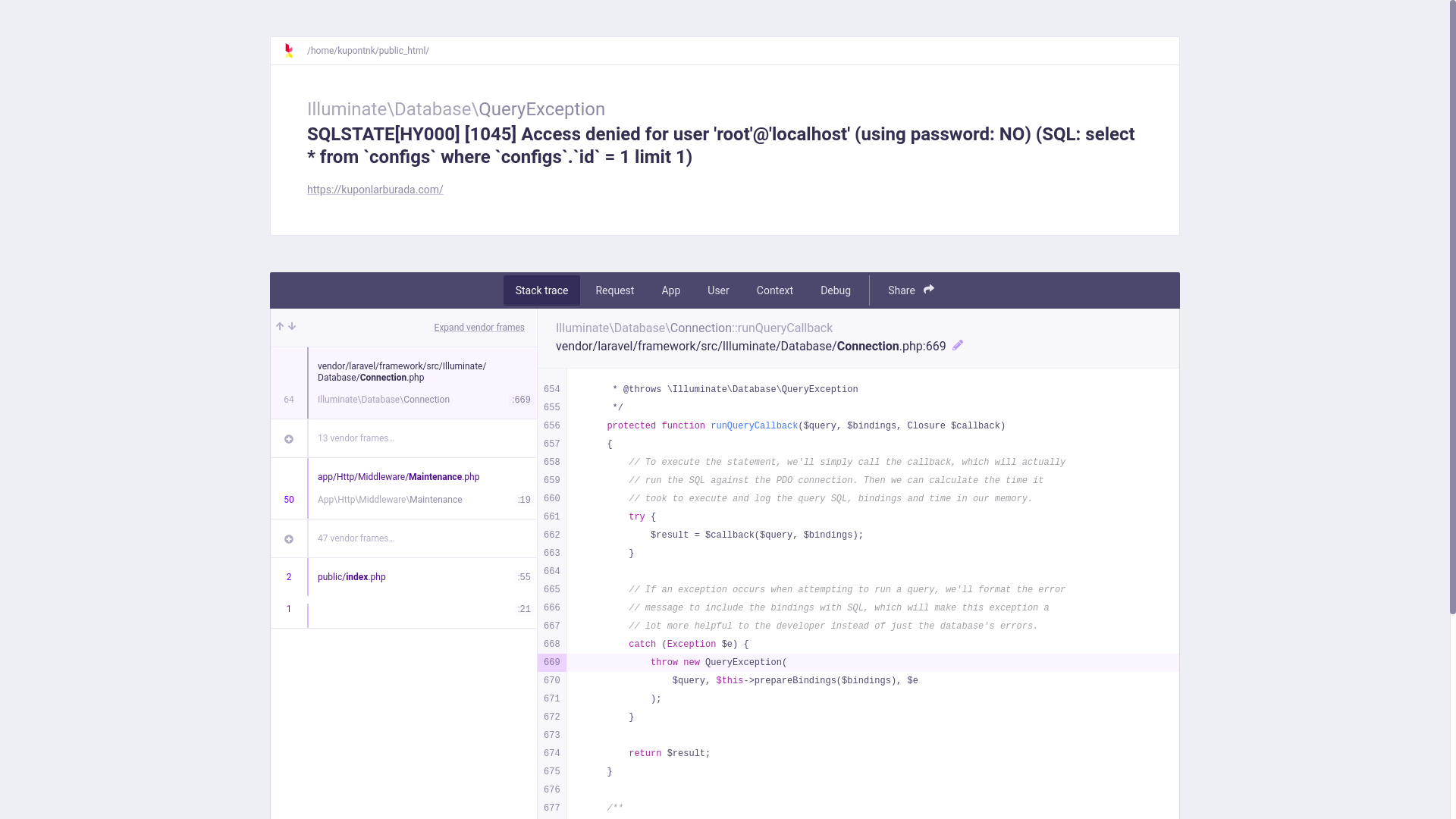
Task: Open the Share dropdown
Action: pyautogui.click(x=911, y=290)
